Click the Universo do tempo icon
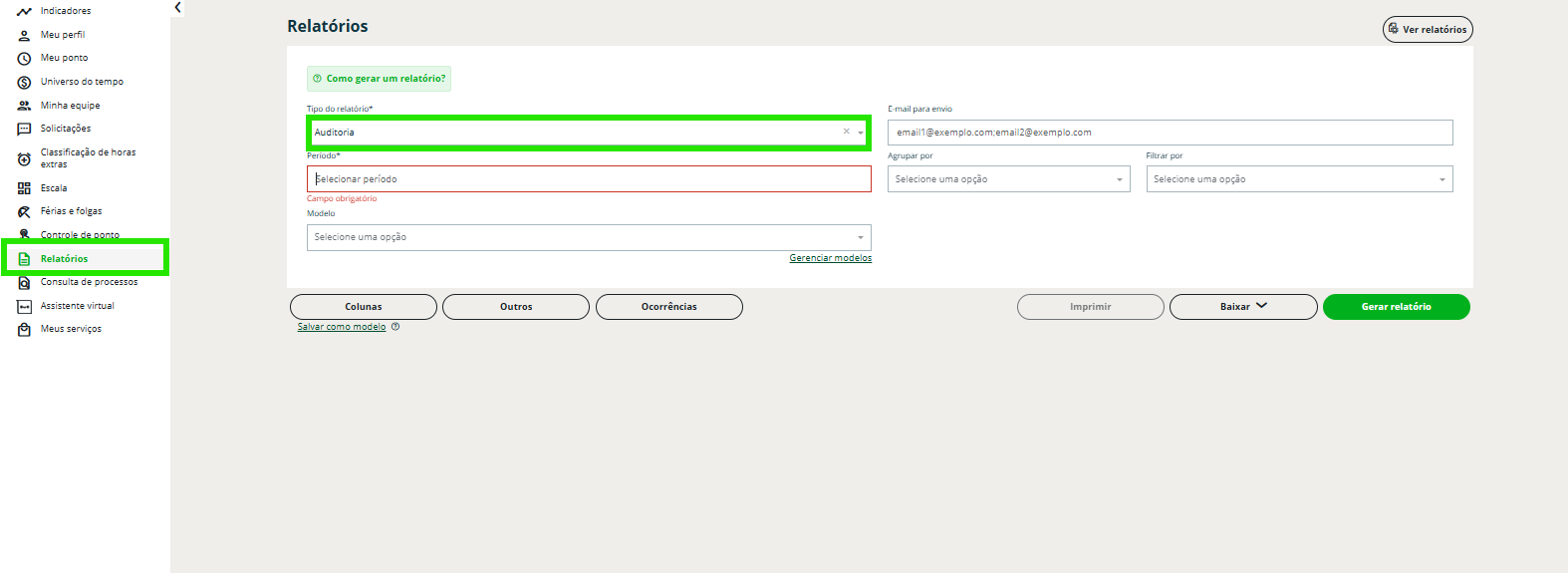This screenshot has width=1568, height=573. click(x=24, y=82)
